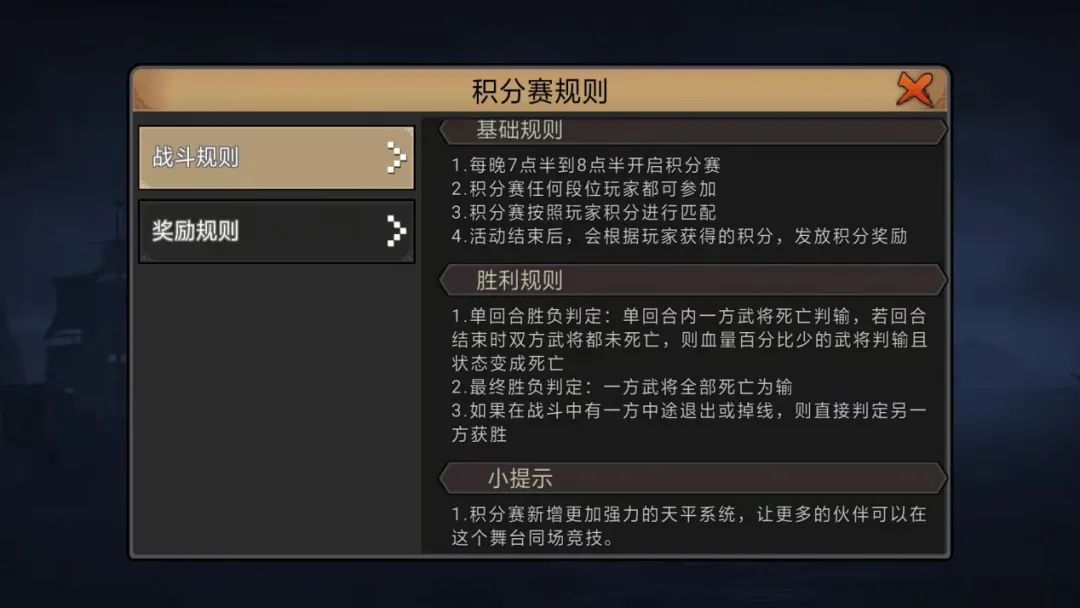Image resolution: width=1080 pixels, height=608 pixels.
Task: Close the 积分赛规则 dialog with the X
Action: (914, 91)
